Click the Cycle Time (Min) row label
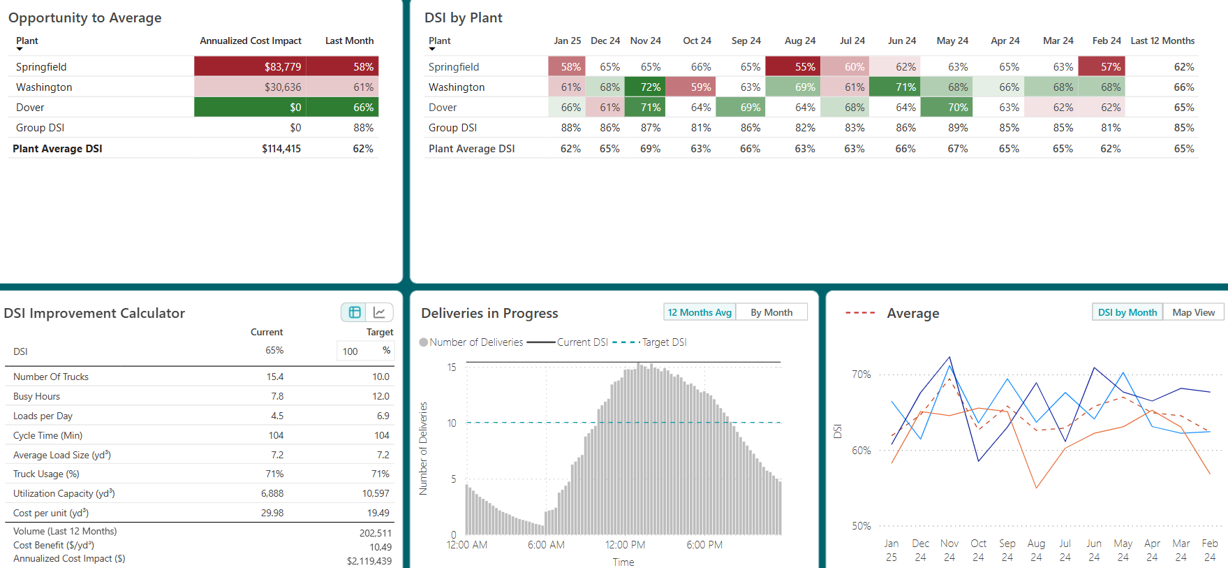Image resolution: width=1228 pixels, height=568 pixels. [x=47, y=435]
